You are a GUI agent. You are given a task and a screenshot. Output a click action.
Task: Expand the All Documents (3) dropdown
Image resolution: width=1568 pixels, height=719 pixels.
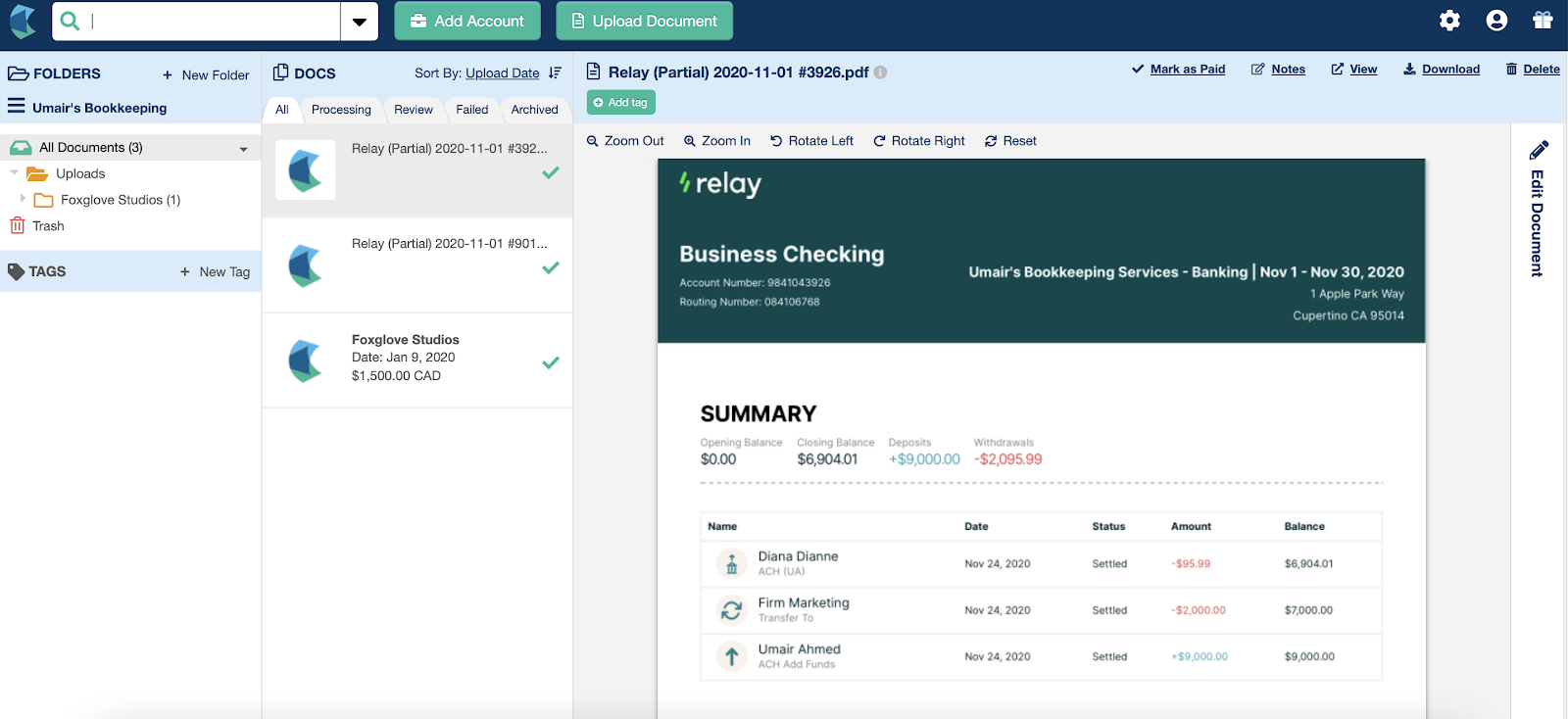(243, 149)
